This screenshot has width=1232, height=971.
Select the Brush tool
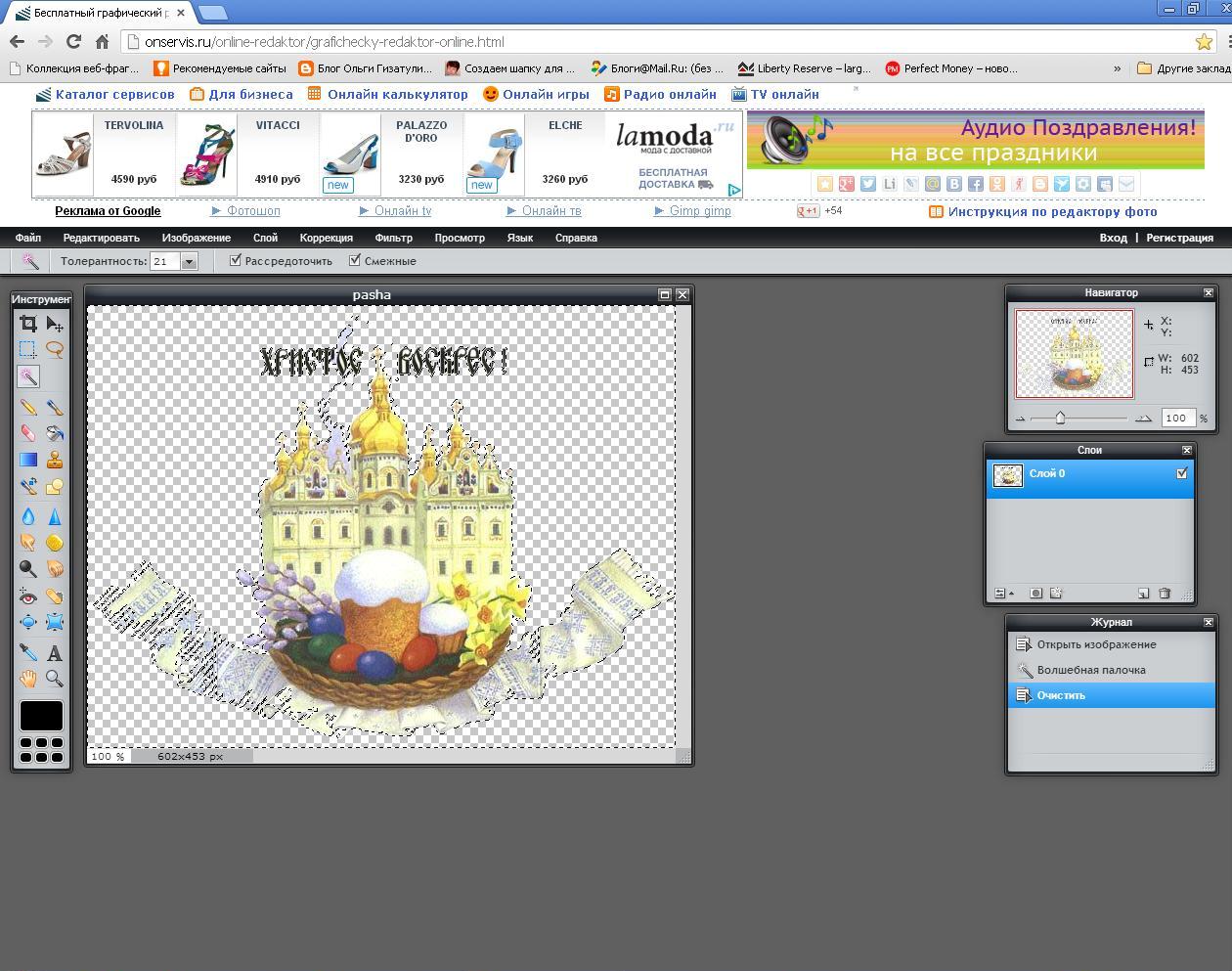point(55,407)
